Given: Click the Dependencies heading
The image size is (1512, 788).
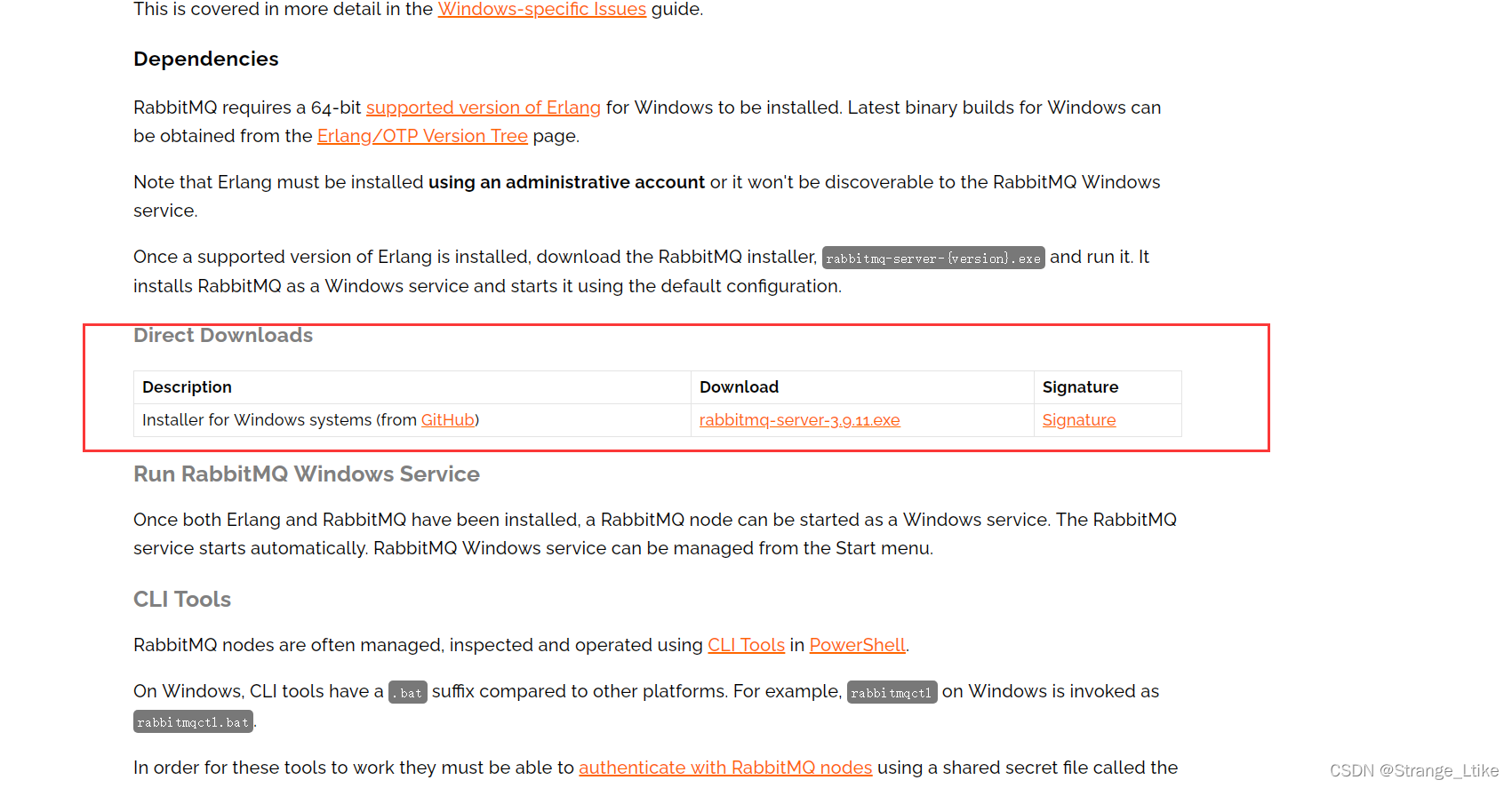Looking at the screenshot, I should [206, 59].
